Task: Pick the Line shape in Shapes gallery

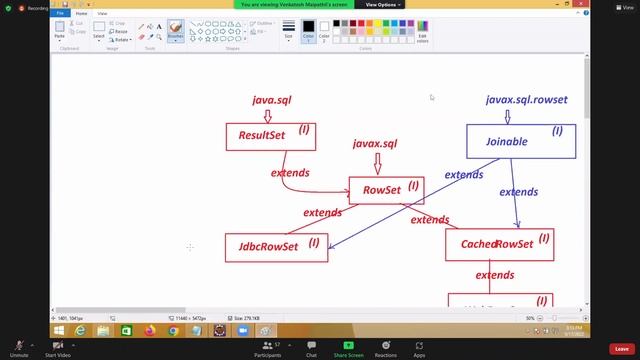Action: [193, 24]
